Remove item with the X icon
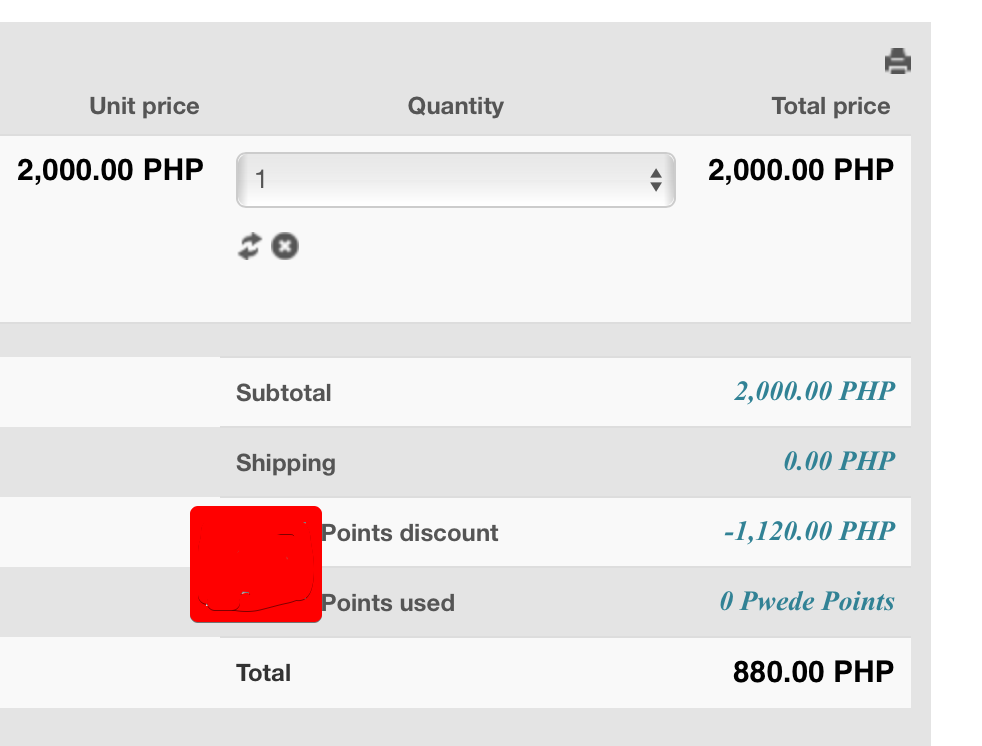The image size is (982, 746). click(x=285, y=245)
